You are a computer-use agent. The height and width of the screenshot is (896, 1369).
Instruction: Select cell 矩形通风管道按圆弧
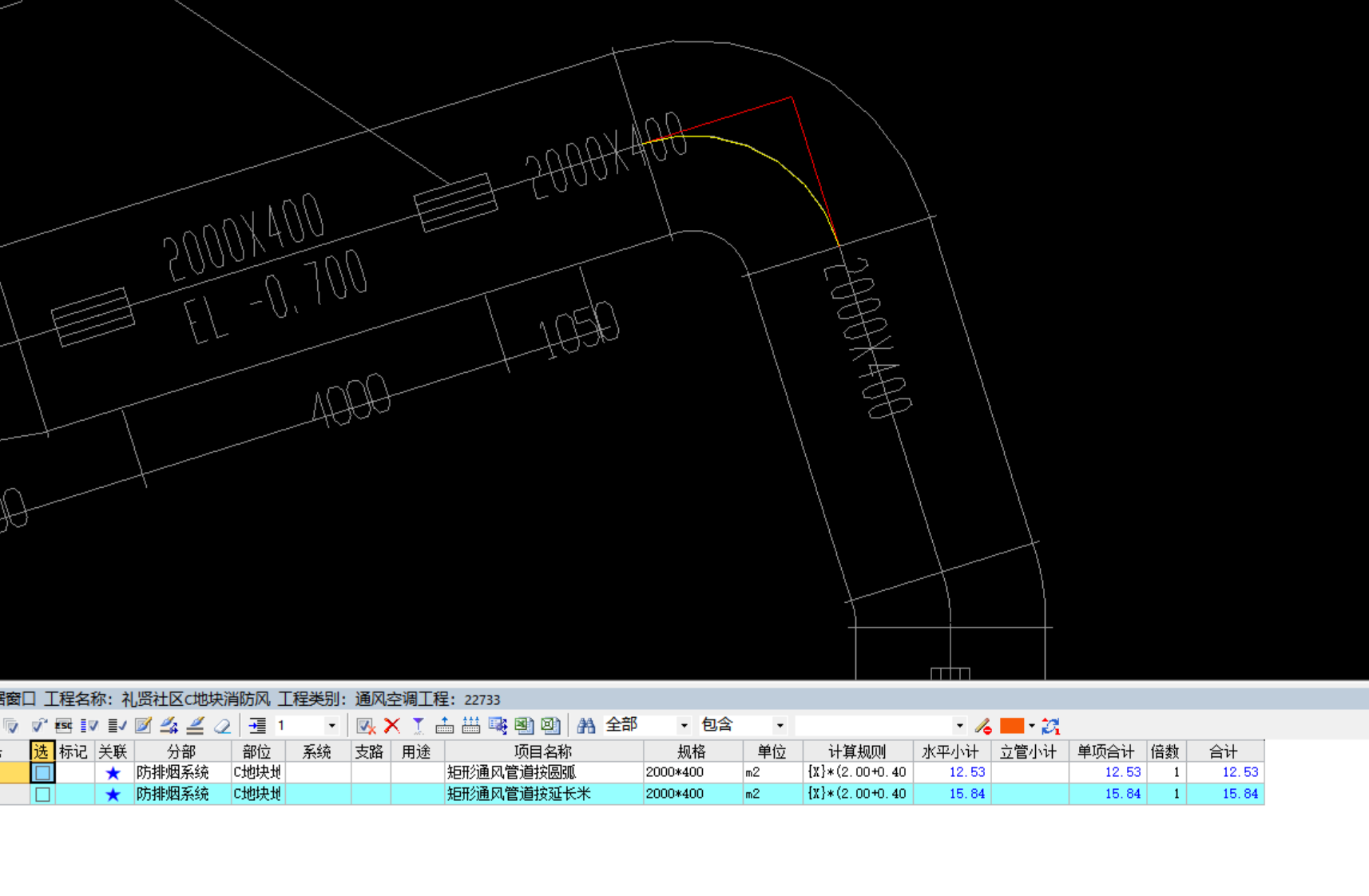point(543,773)
